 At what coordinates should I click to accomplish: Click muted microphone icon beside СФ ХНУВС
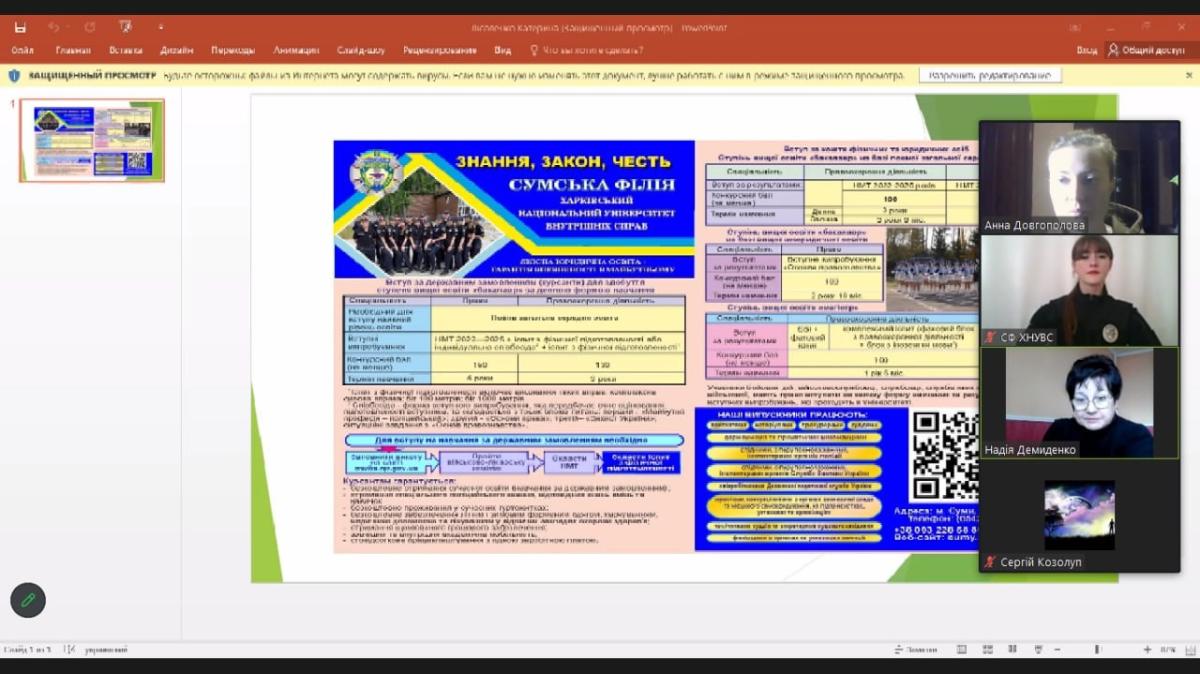pos(991,337)
